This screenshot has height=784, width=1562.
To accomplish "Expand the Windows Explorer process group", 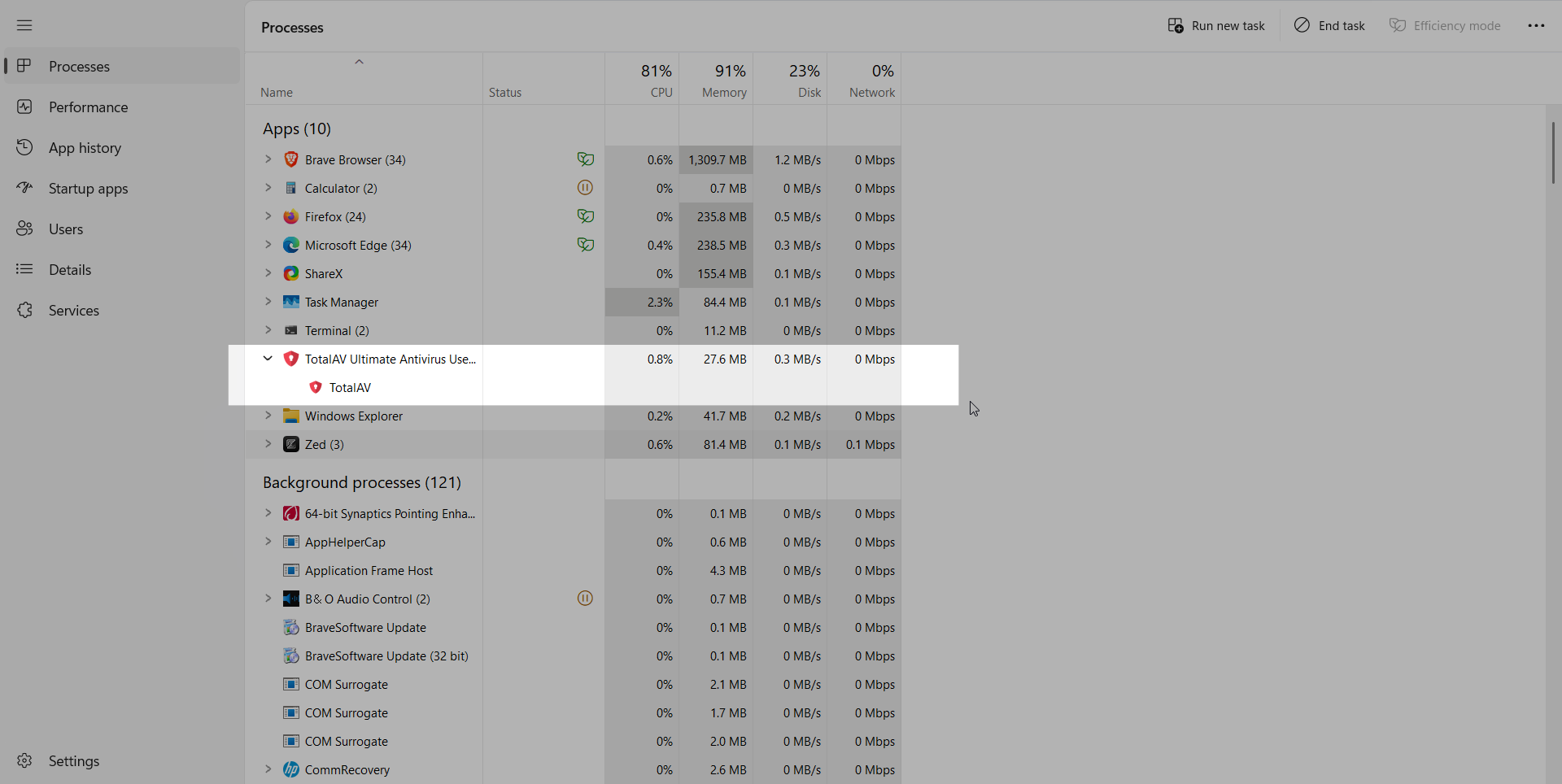I will click(268, 416).
